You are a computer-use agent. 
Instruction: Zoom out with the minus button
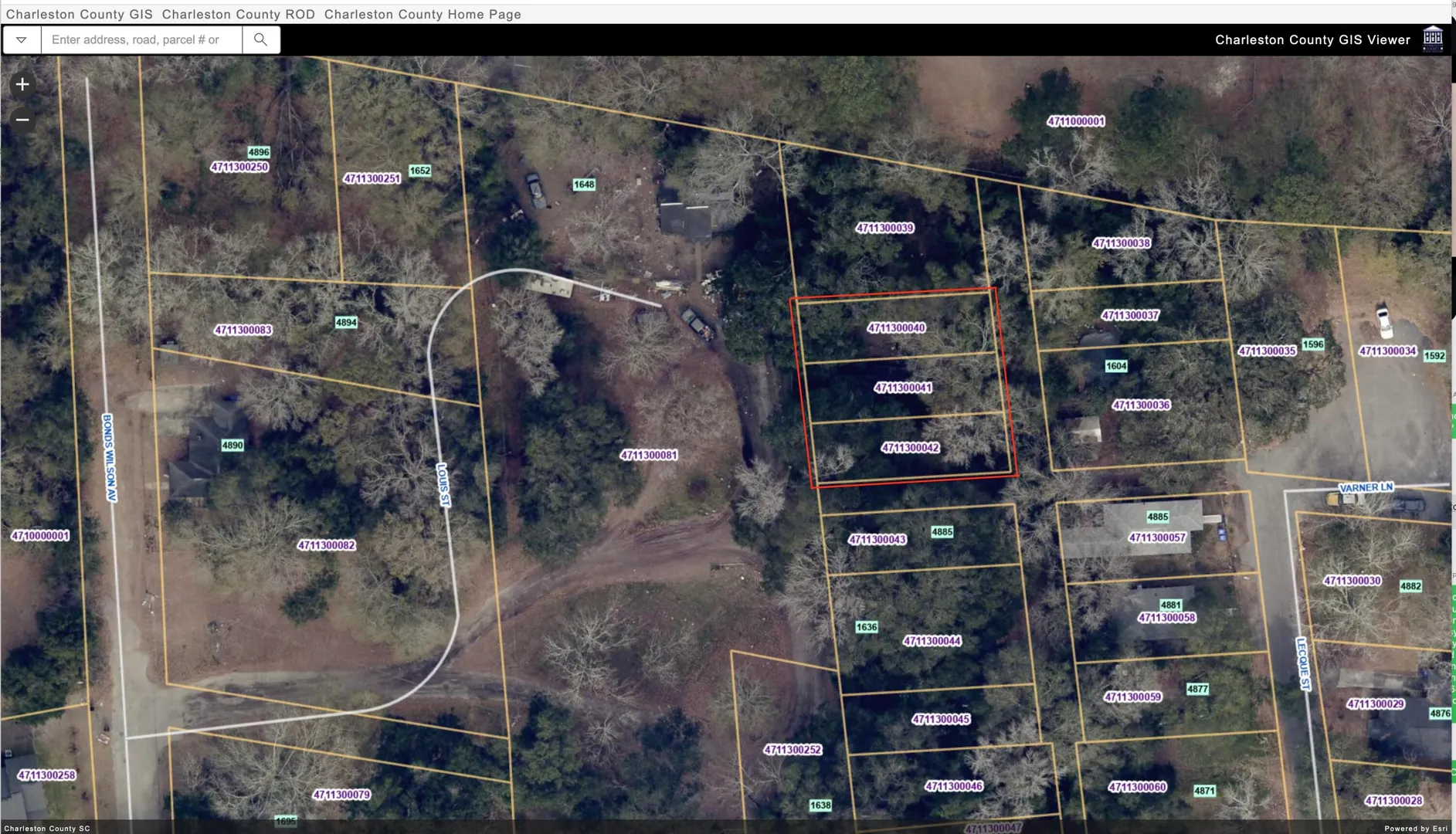click(x=22, y=119)
